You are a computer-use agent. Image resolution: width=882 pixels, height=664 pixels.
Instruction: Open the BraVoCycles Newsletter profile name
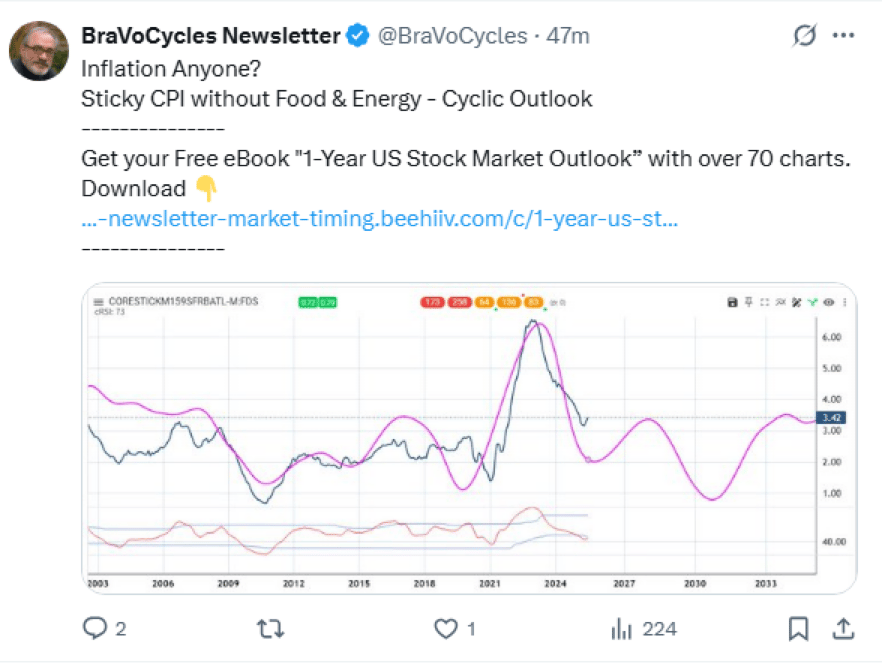tap(210, 35)
